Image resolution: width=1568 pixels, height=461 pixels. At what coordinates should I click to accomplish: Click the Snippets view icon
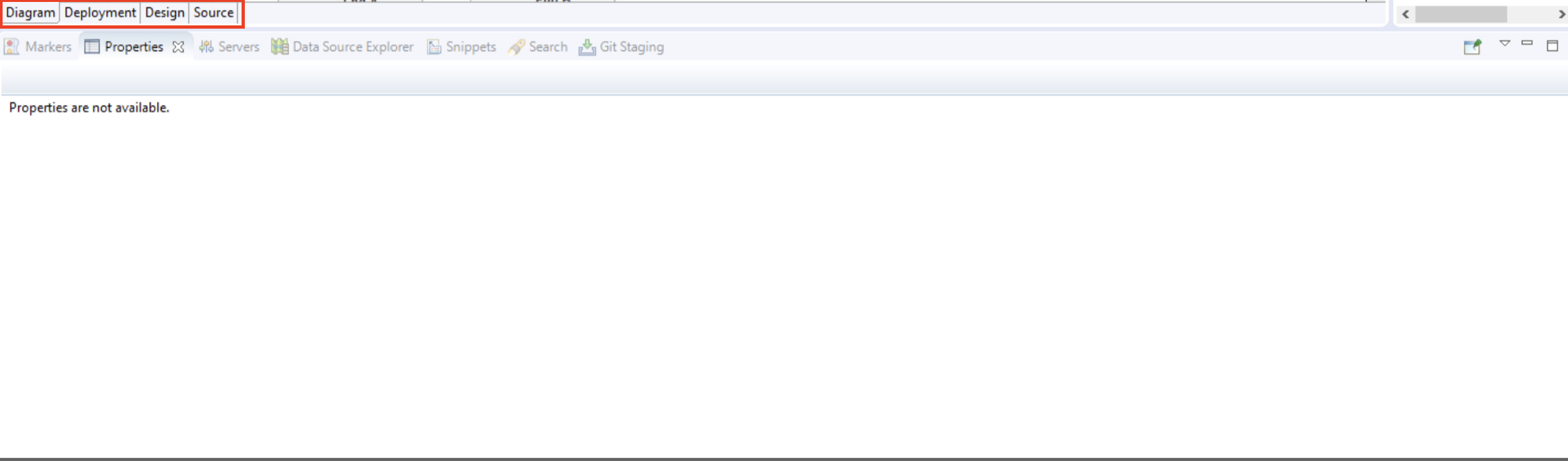tap(434, 47)
